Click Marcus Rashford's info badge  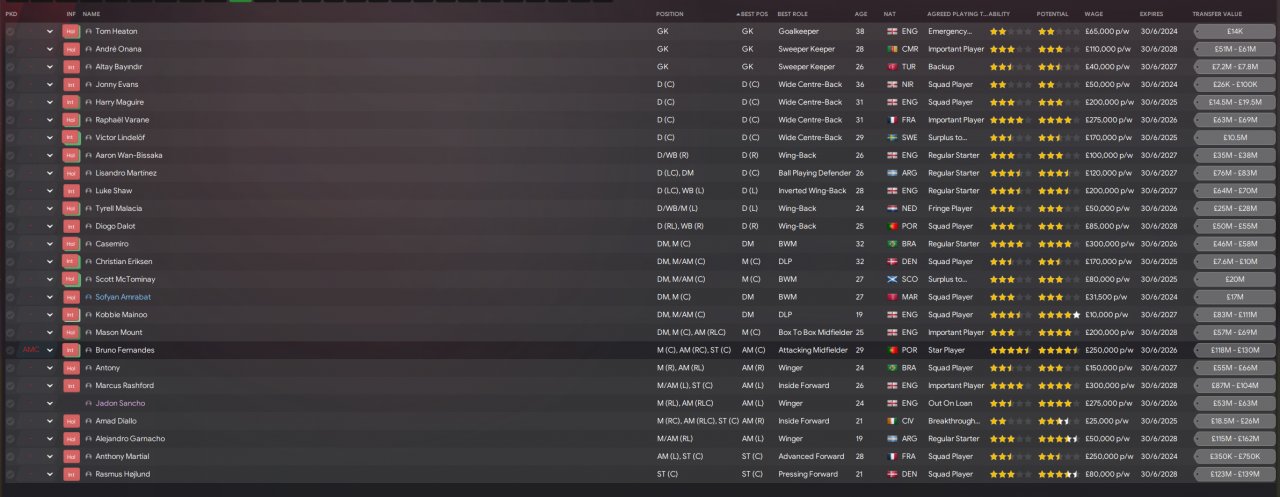tap(71, 386)
